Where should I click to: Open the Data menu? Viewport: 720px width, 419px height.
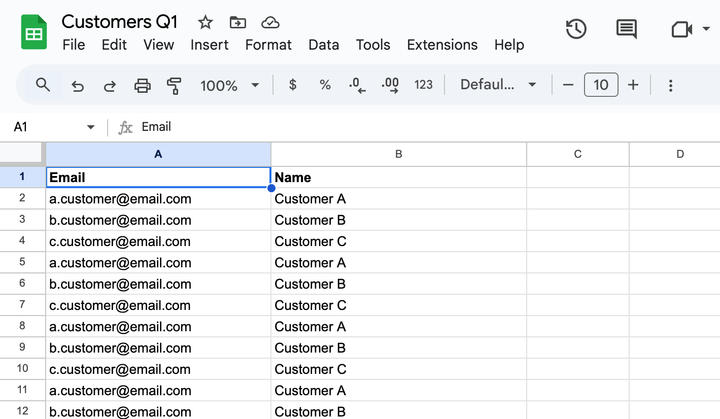(x=323, y=45)
